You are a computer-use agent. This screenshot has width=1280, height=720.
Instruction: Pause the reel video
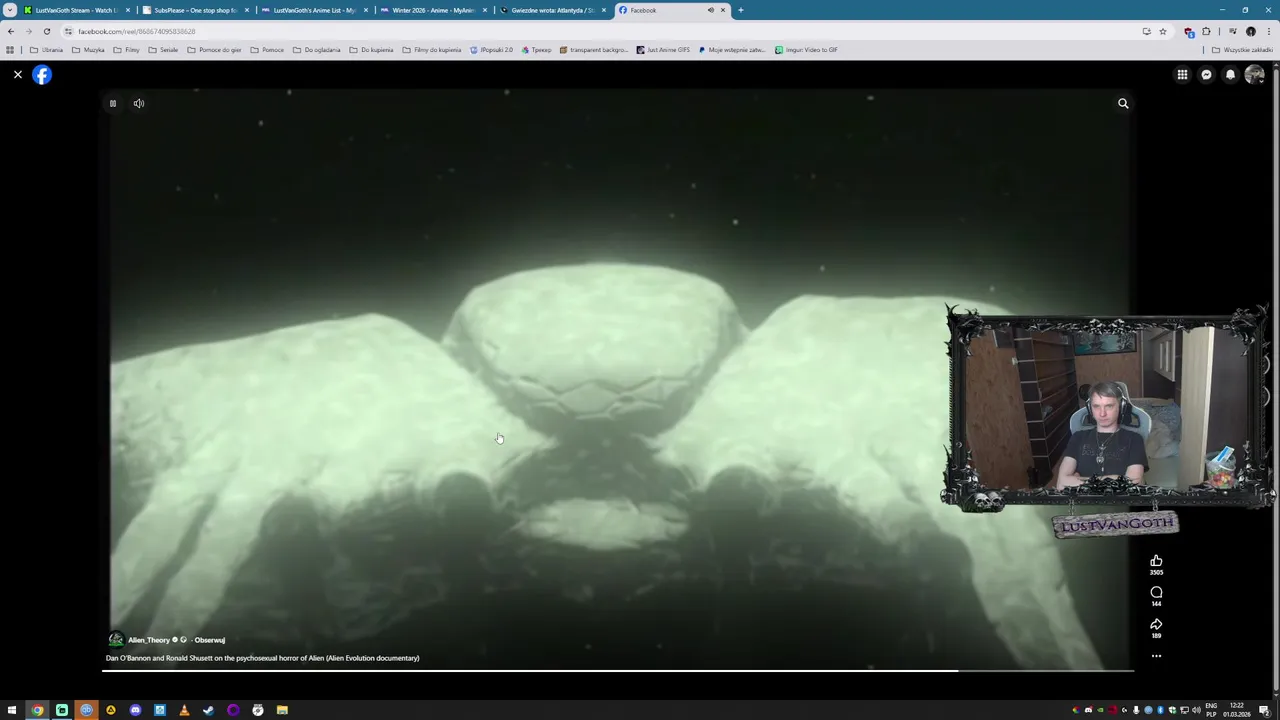(x=113, y=103)
